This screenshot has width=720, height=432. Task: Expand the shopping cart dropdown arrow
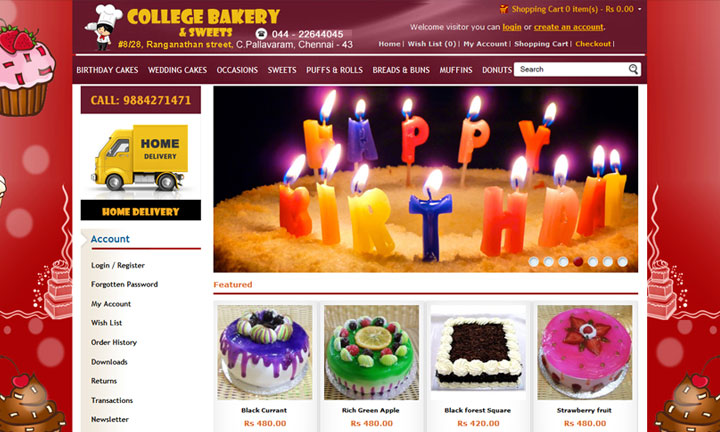(639, 9)
